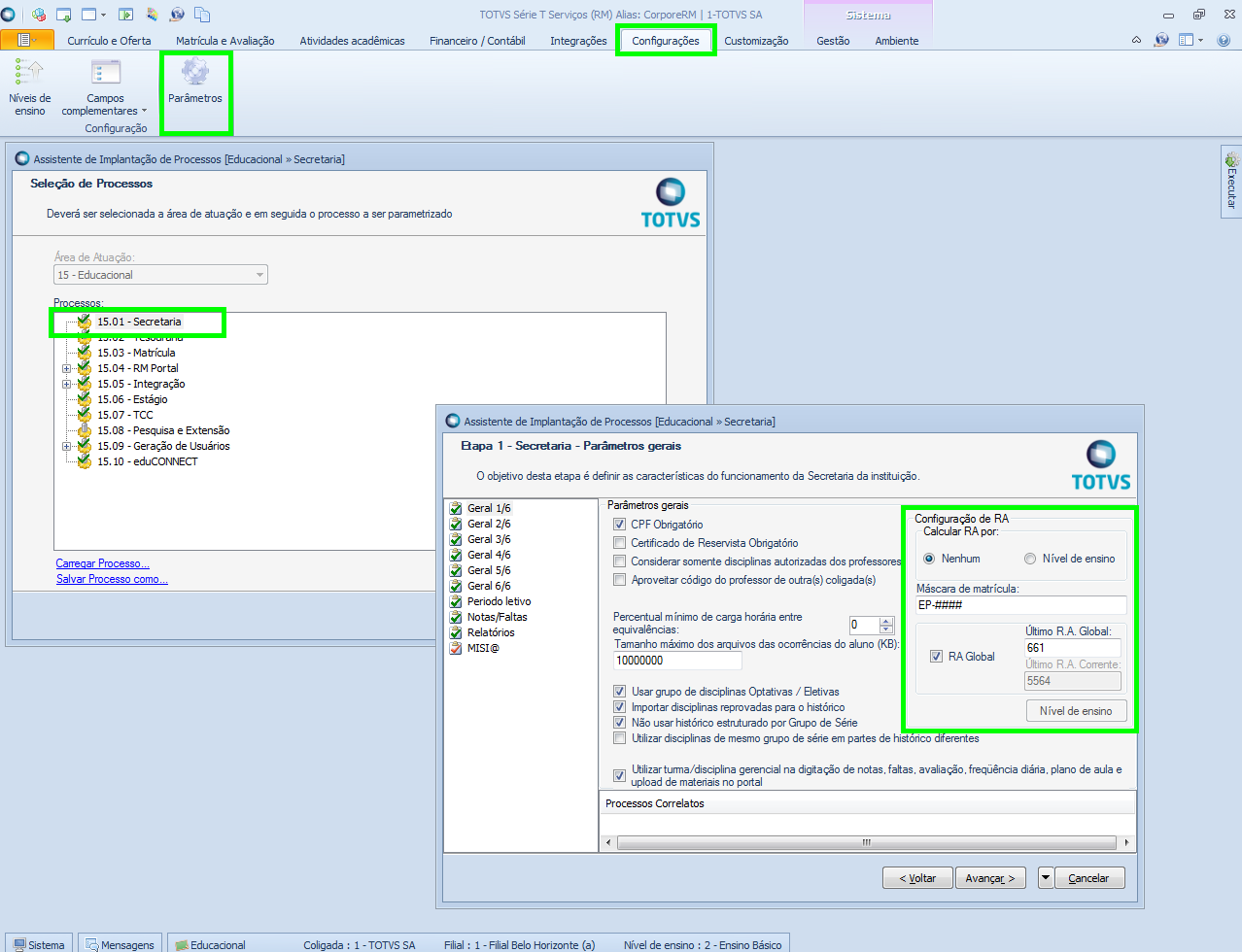Check Considerar somente disciplinas autorizadas dos professores
Viewport: 1242px width, 952px height.
pyautogui.click(x=619, y=561)
